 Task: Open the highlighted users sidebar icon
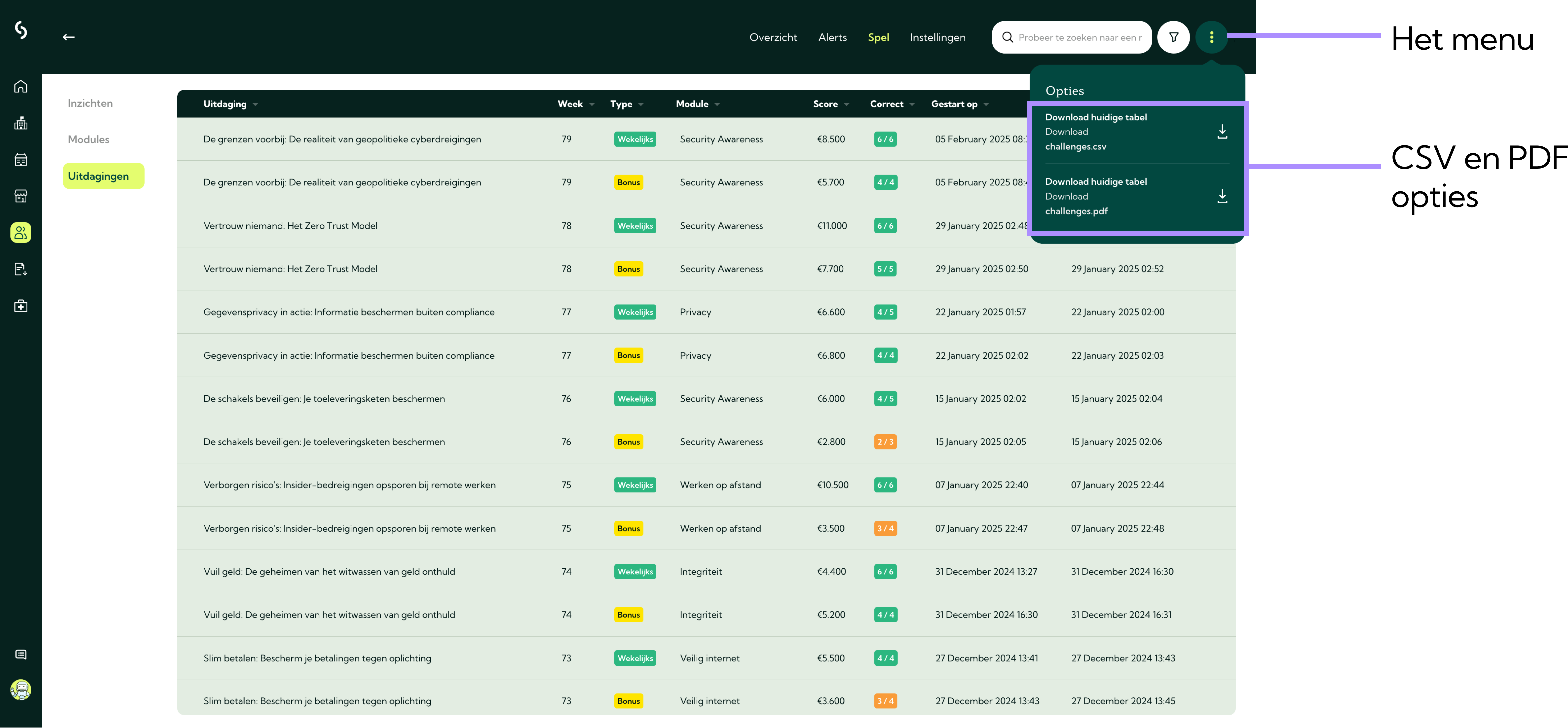(x=21, y=232)
